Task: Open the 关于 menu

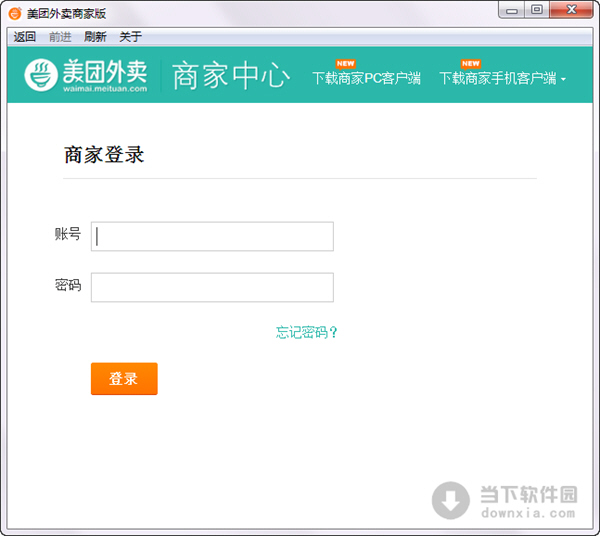Action: 130,37
